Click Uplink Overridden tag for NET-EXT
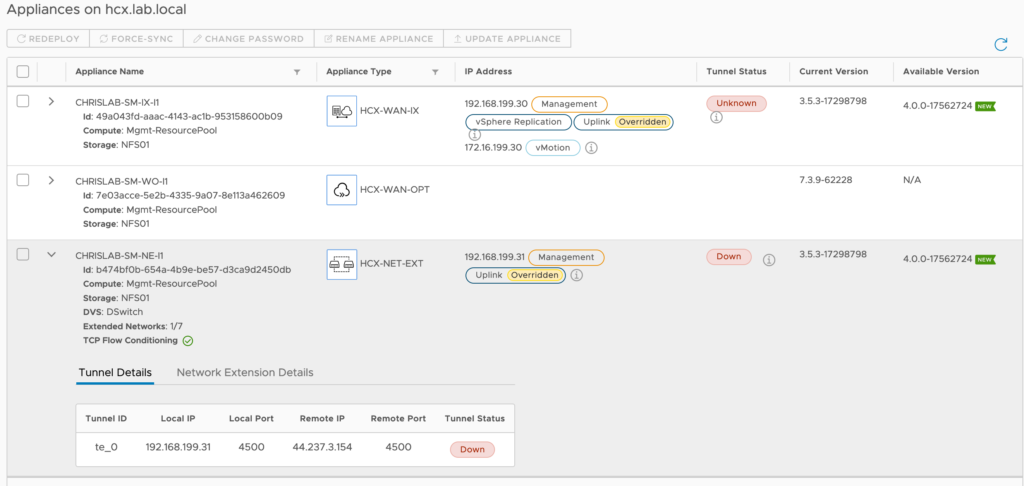The height and width of the screenshot is (486, 1024). tap(516, 276)
